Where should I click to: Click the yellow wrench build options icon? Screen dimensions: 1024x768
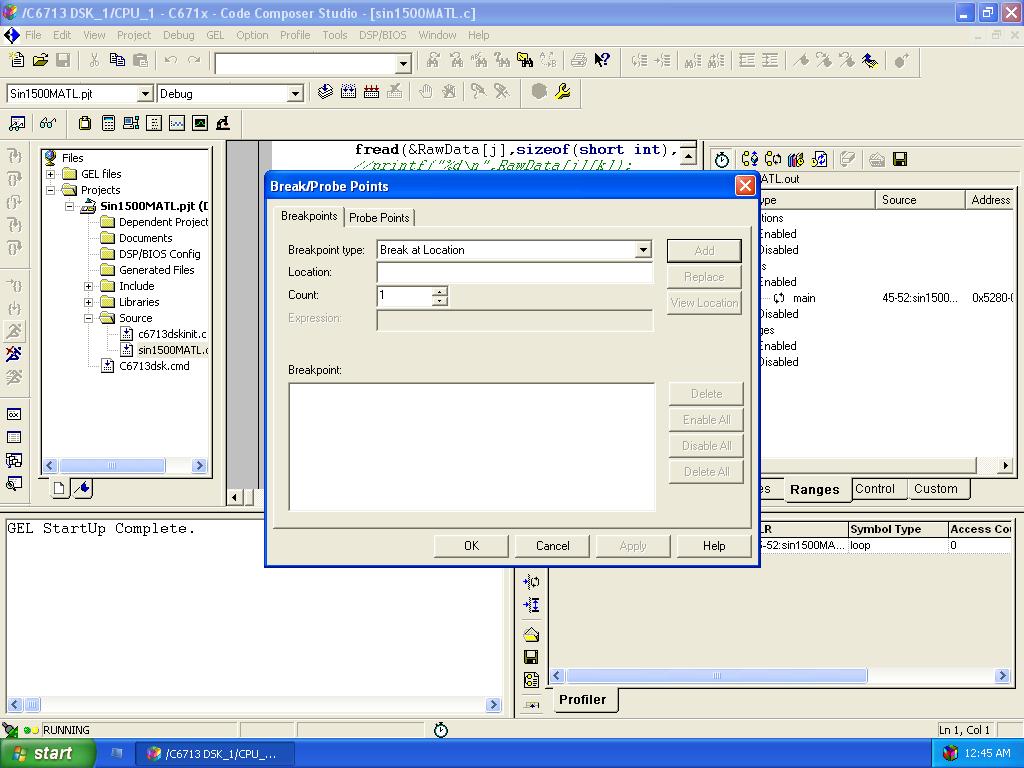(562, 91)
